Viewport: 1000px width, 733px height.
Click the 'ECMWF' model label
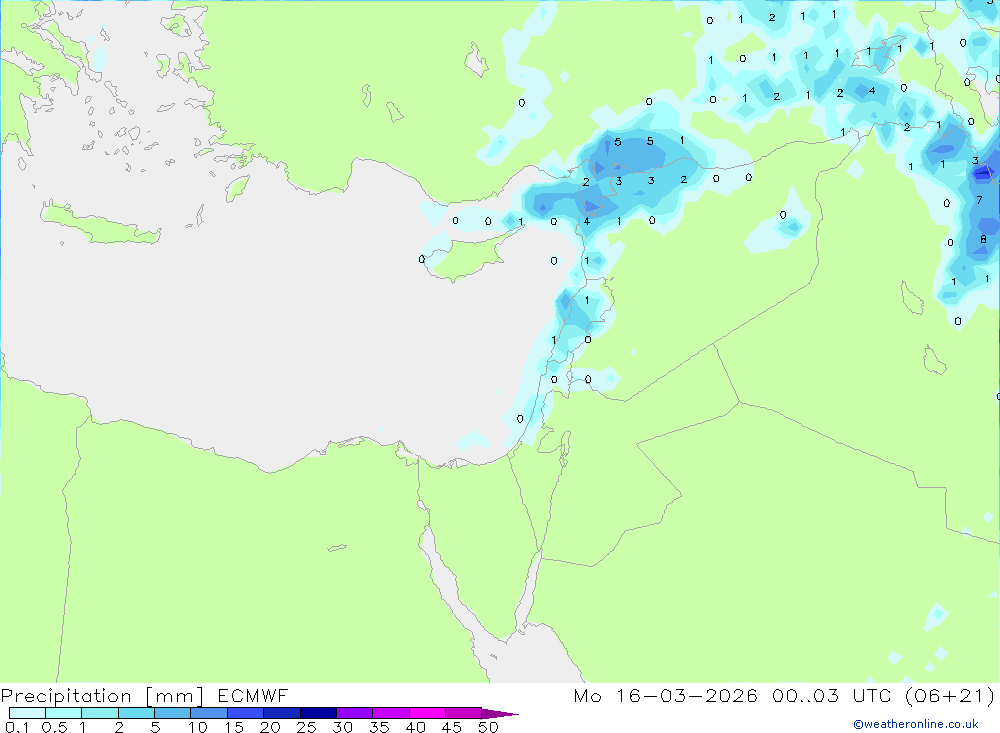click(x=253, y=695)
